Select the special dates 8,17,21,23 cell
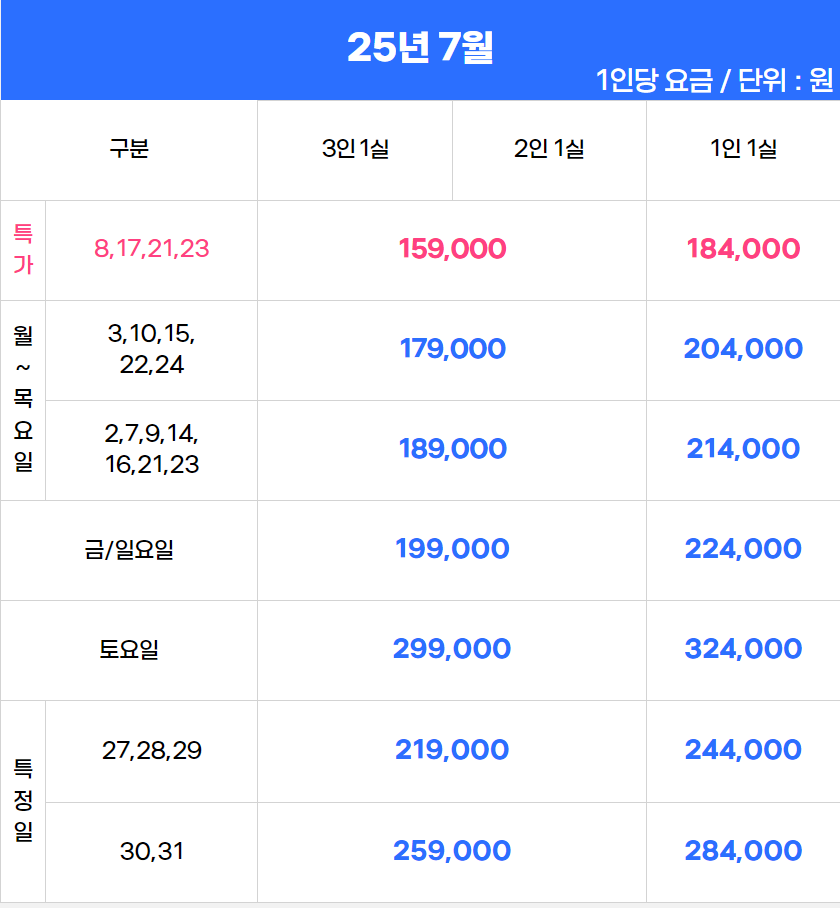This screenshot has width=840, height=908. [x=152, y=249]
